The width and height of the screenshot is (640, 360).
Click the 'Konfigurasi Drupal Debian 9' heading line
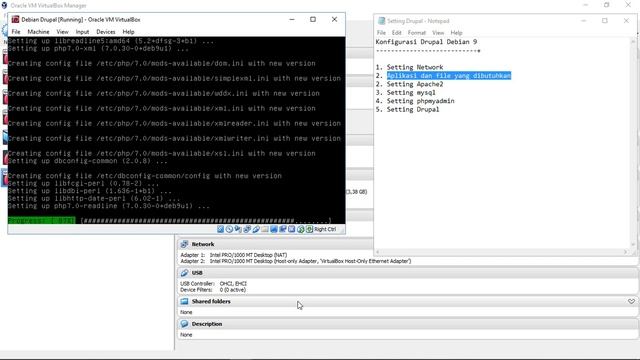pos(426,42)
